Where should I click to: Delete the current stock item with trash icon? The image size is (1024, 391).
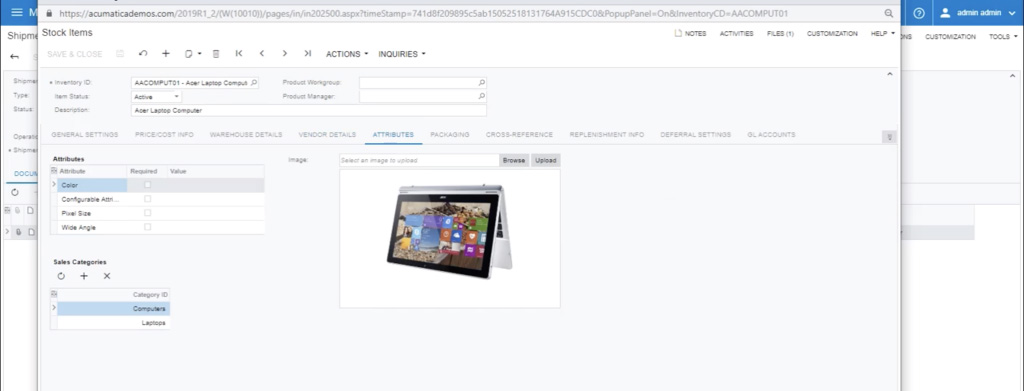coord(216,54)
